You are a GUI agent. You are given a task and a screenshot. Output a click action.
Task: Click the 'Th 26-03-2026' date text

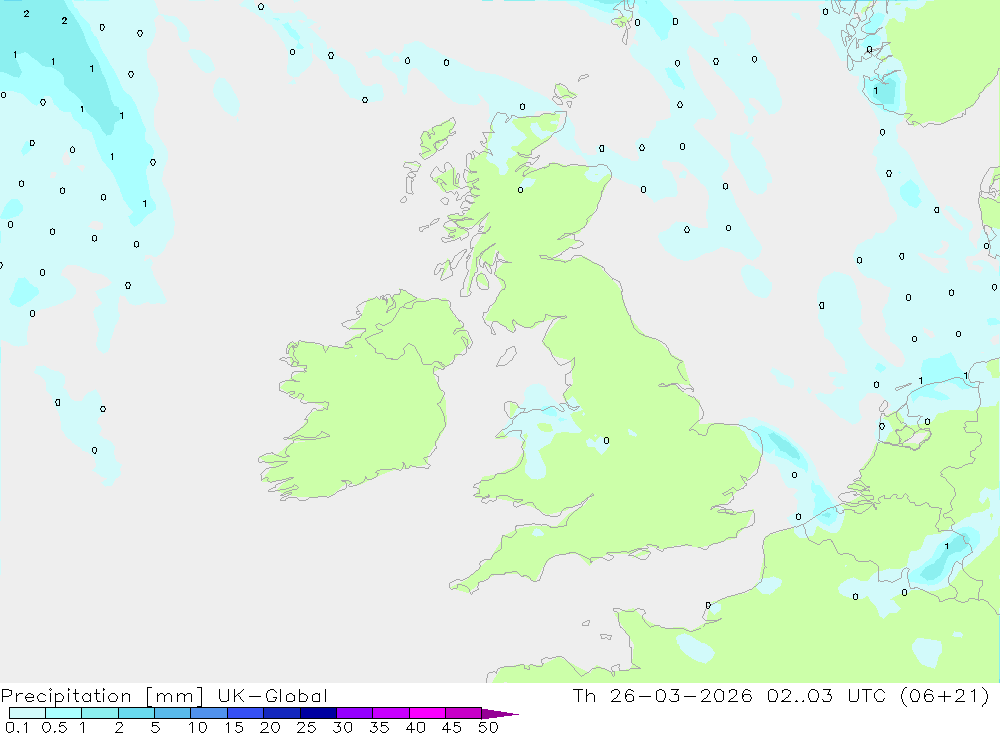point(663,695)
